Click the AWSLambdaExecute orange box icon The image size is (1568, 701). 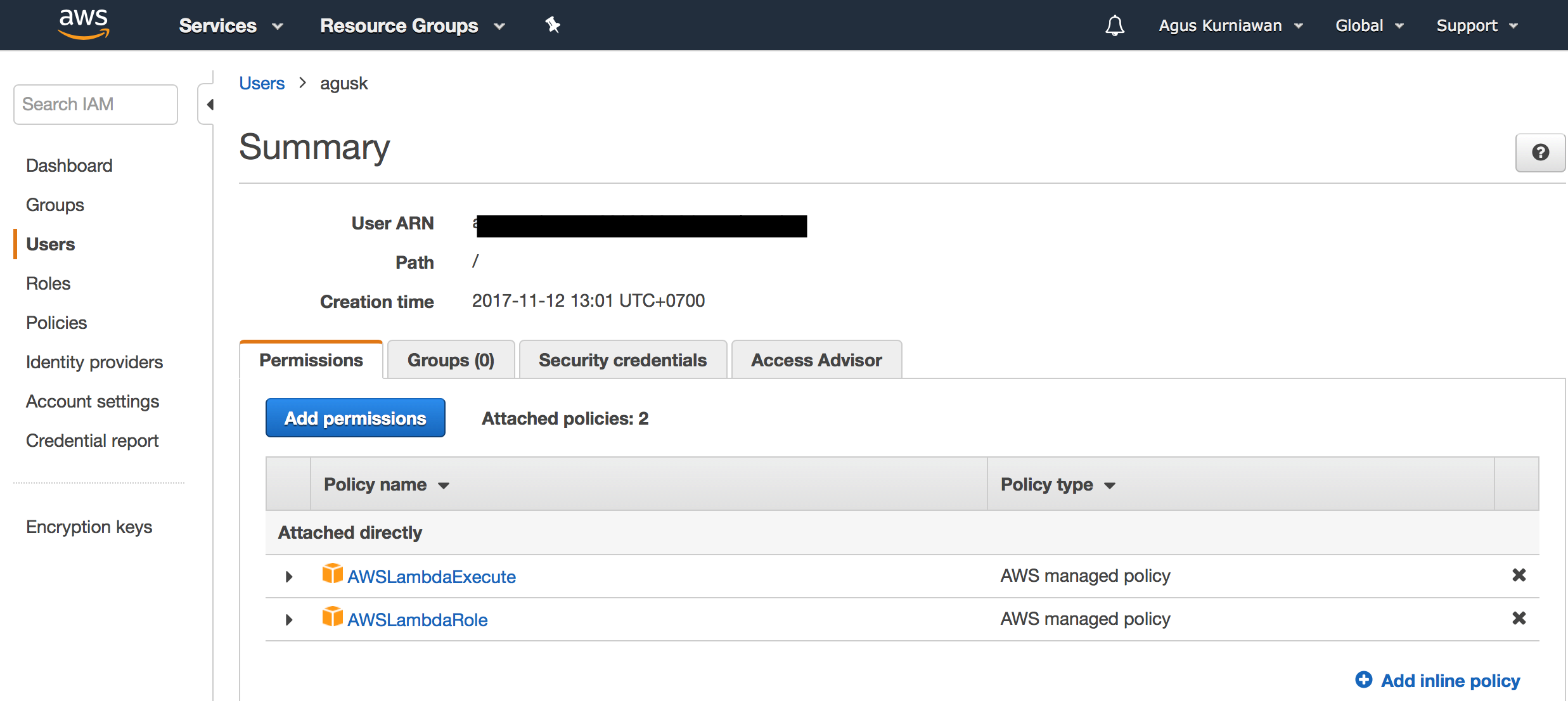(332, 574)
